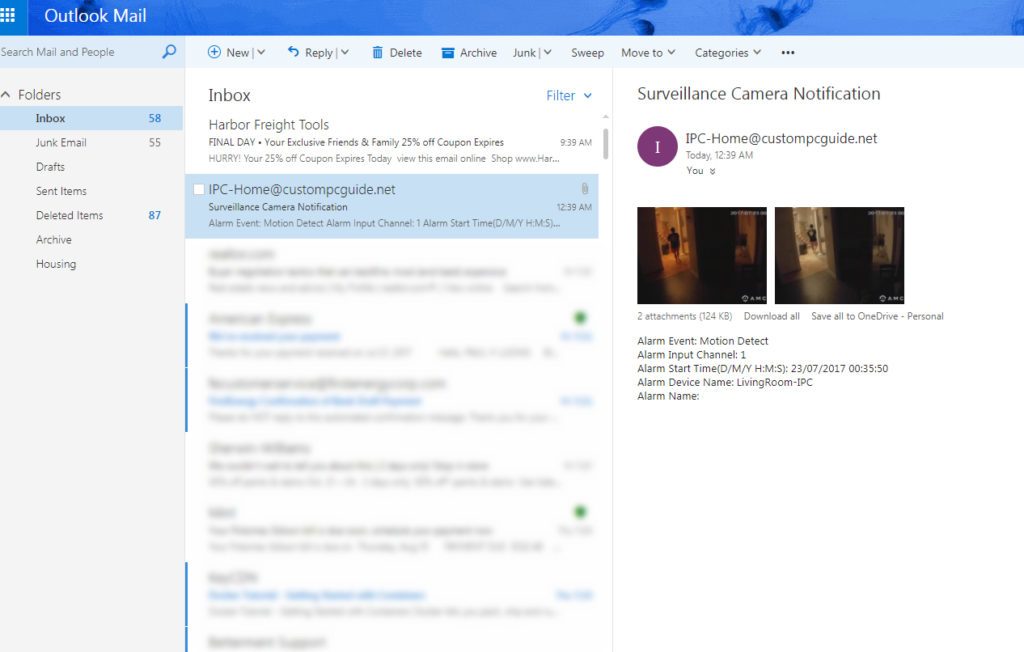Expand the Junk dropdown arrow
Screen dimensions: 1024x652
click(x=548, y=52)
